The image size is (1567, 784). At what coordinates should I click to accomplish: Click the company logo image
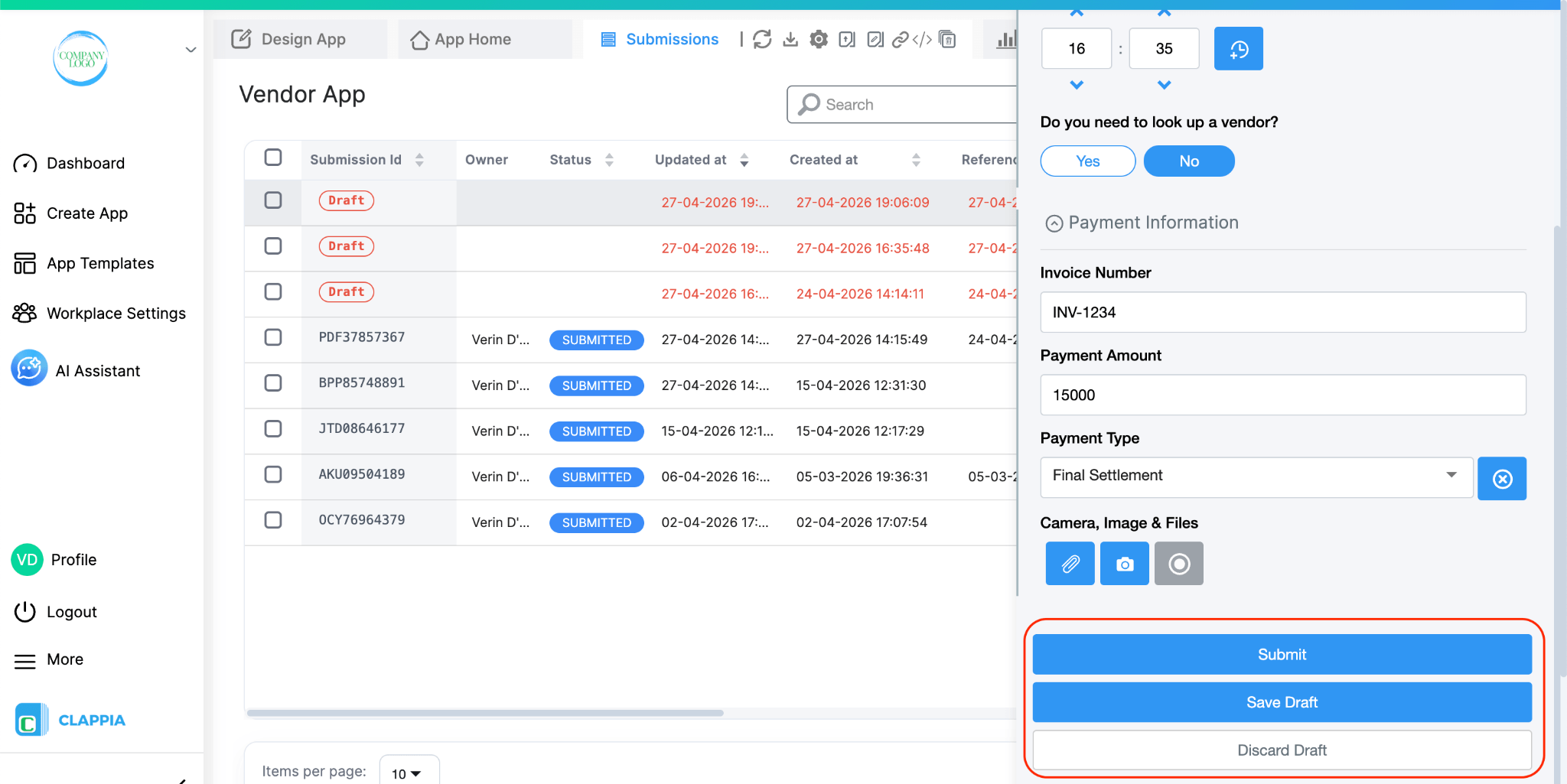point(80,58)
